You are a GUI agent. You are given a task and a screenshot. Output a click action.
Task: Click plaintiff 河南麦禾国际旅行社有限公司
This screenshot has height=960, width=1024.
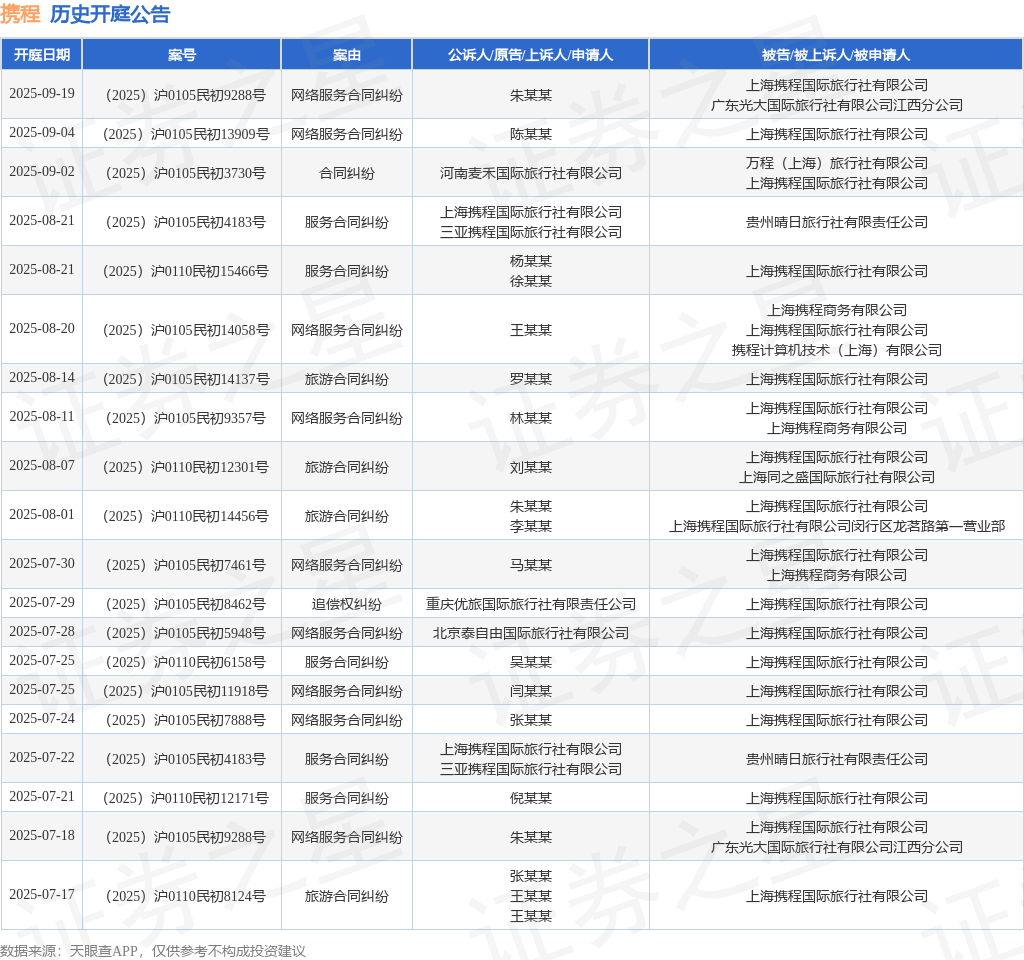(x=531, y=173)
